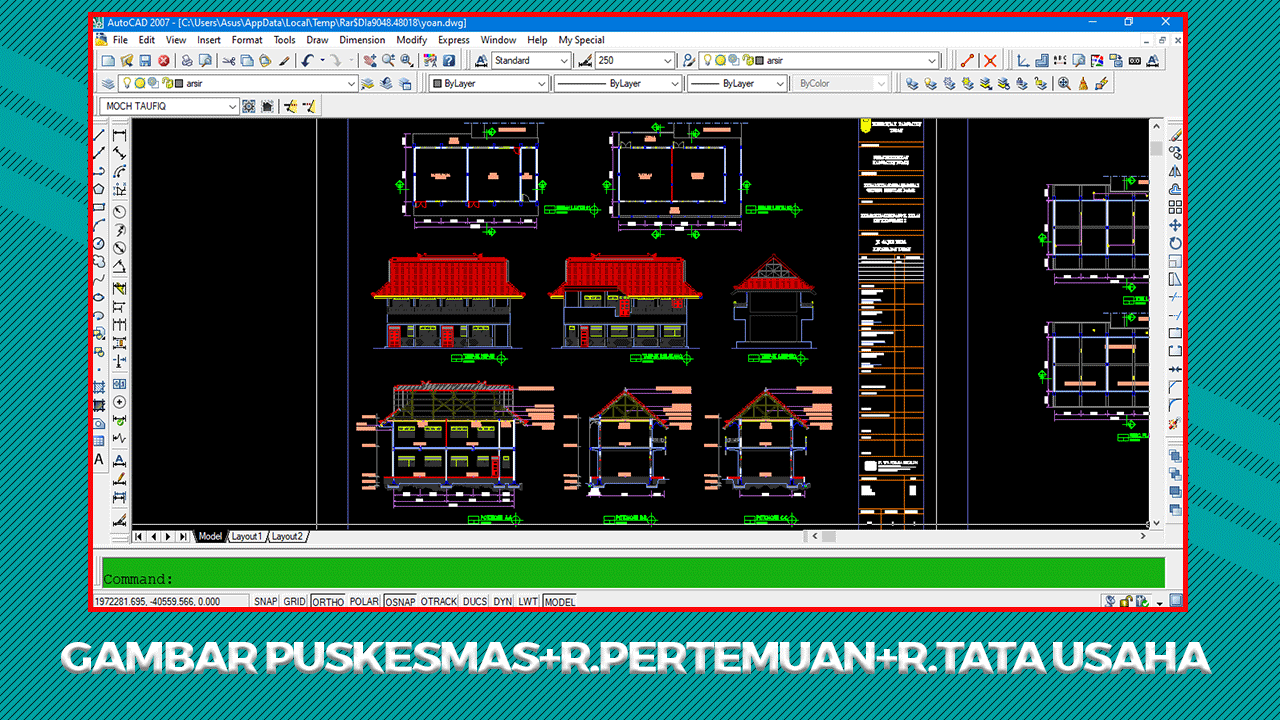The width and height of the screenshot is (1280, 720).
Task: Click the Help question mark icon
Action: pyautogui.click(x=449, y=61)
